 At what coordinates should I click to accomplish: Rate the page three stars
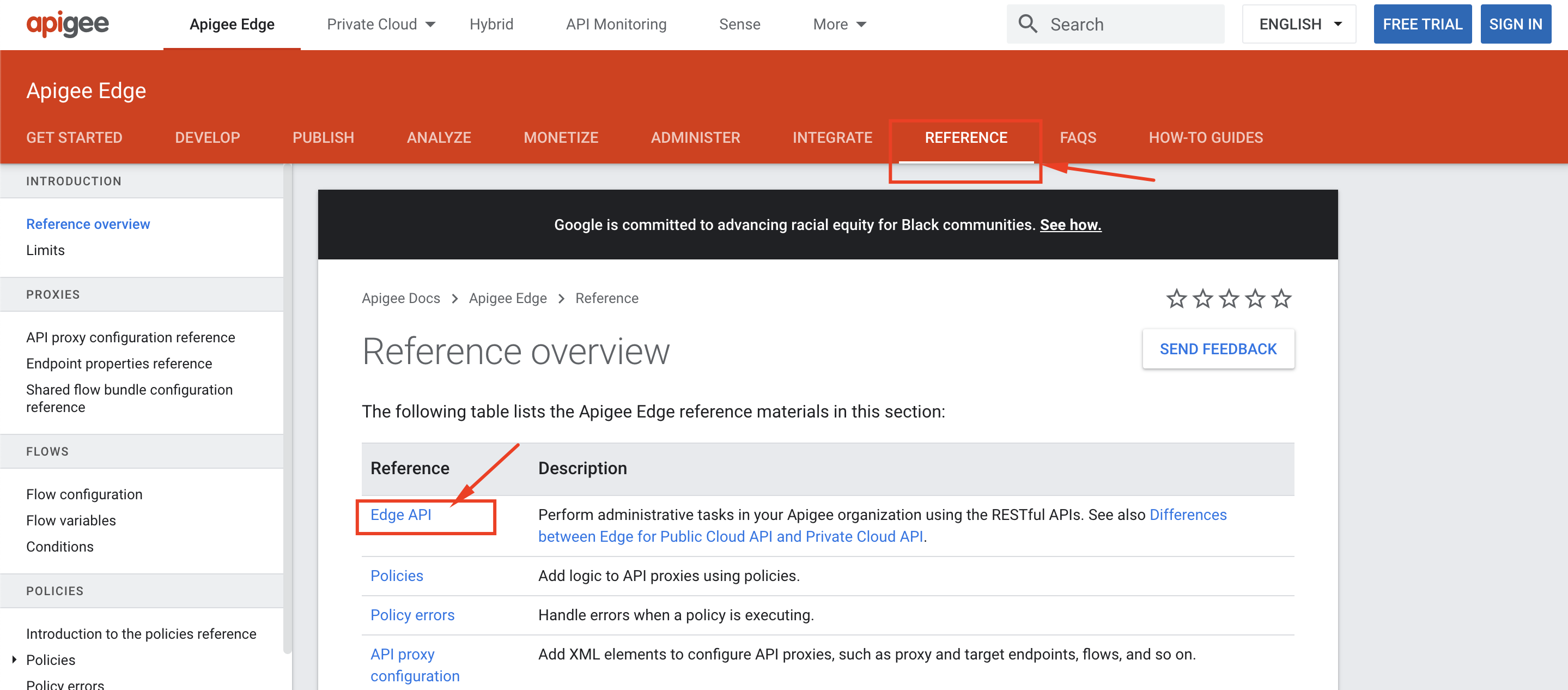[1229, 299]
